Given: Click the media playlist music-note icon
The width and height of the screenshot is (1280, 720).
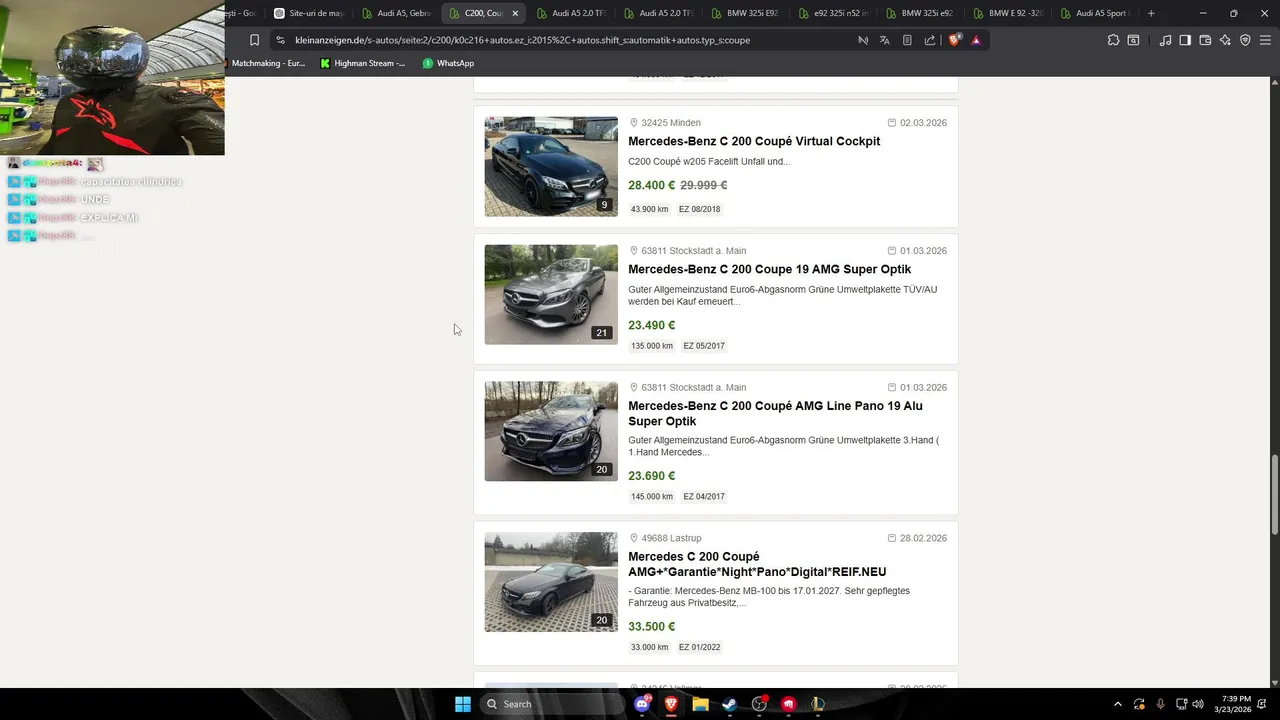Looking at the screenshot, I should 1165,40.
